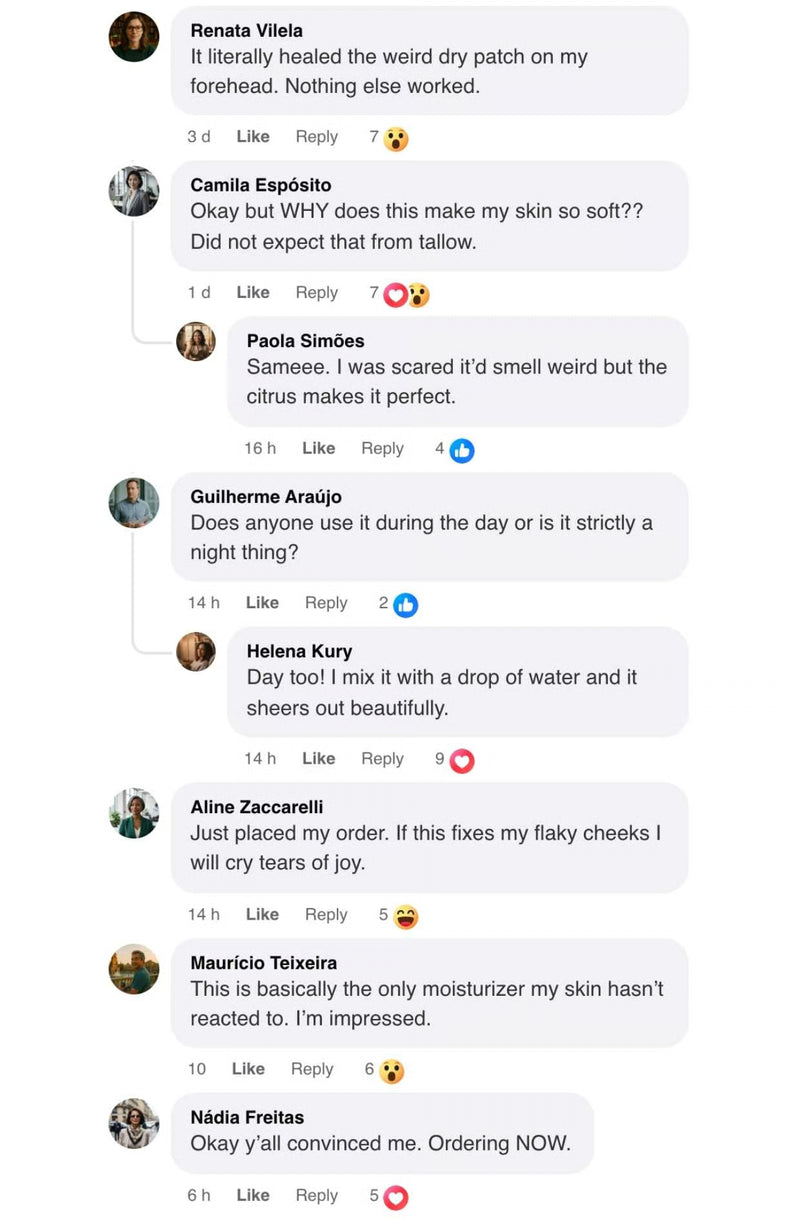
Task: Click the heart reaction on Helena Kury's reply
Action: pos(462,760)
